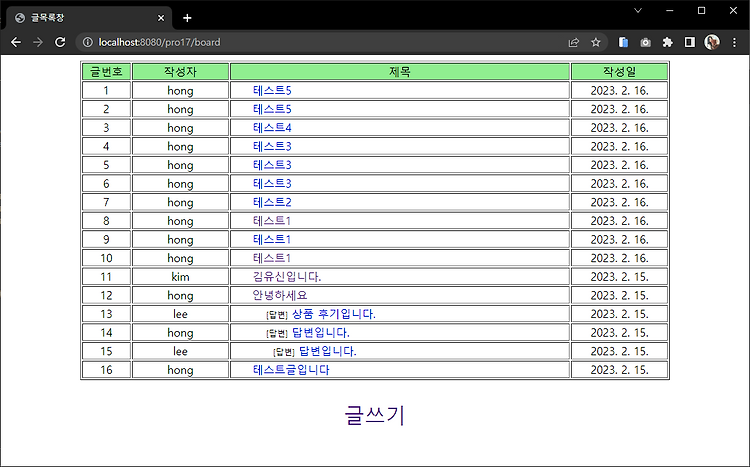Open post 테스트5 in row 2

[x=272, y=109]
